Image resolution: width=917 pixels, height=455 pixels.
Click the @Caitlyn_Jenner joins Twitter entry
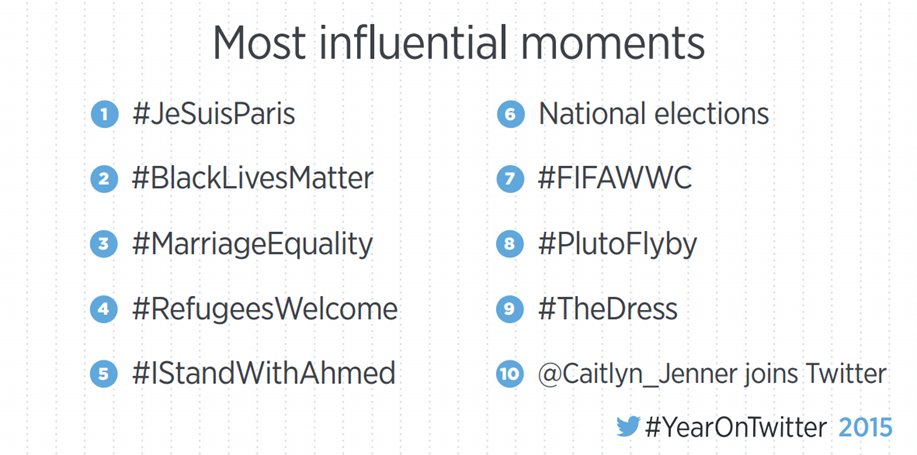click(712, 374)
